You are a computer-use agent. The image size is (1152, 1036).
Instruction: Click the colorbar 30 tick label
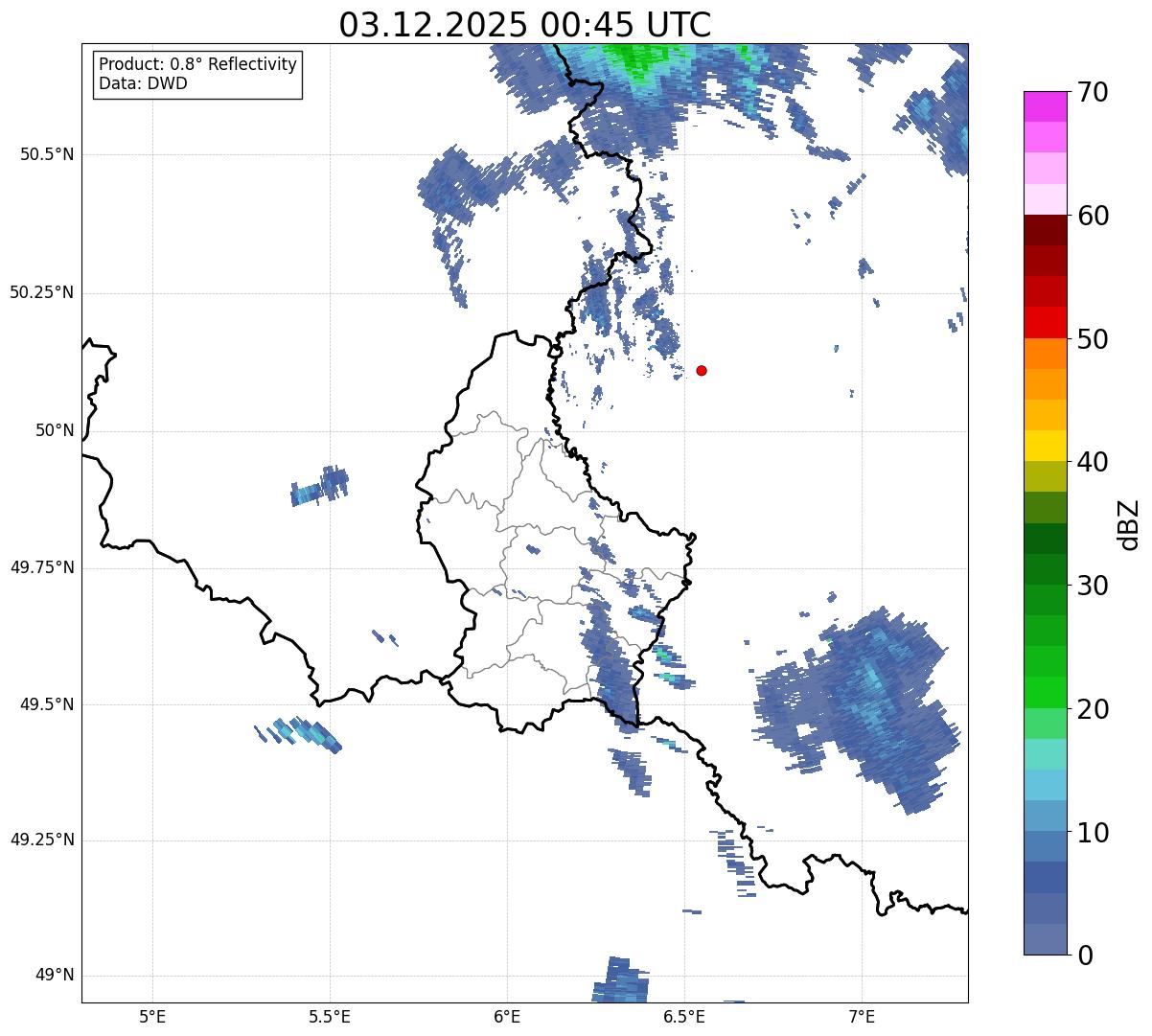pyautogui.click(x=1093, y=586)
